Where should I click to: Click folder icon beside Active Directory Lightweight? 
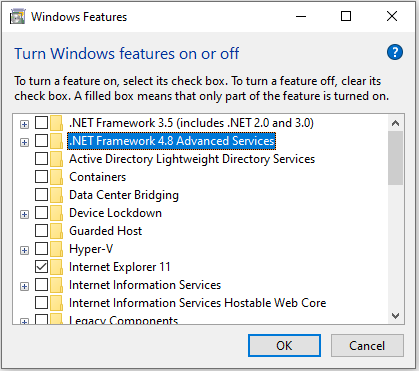[x=57, y=159]
